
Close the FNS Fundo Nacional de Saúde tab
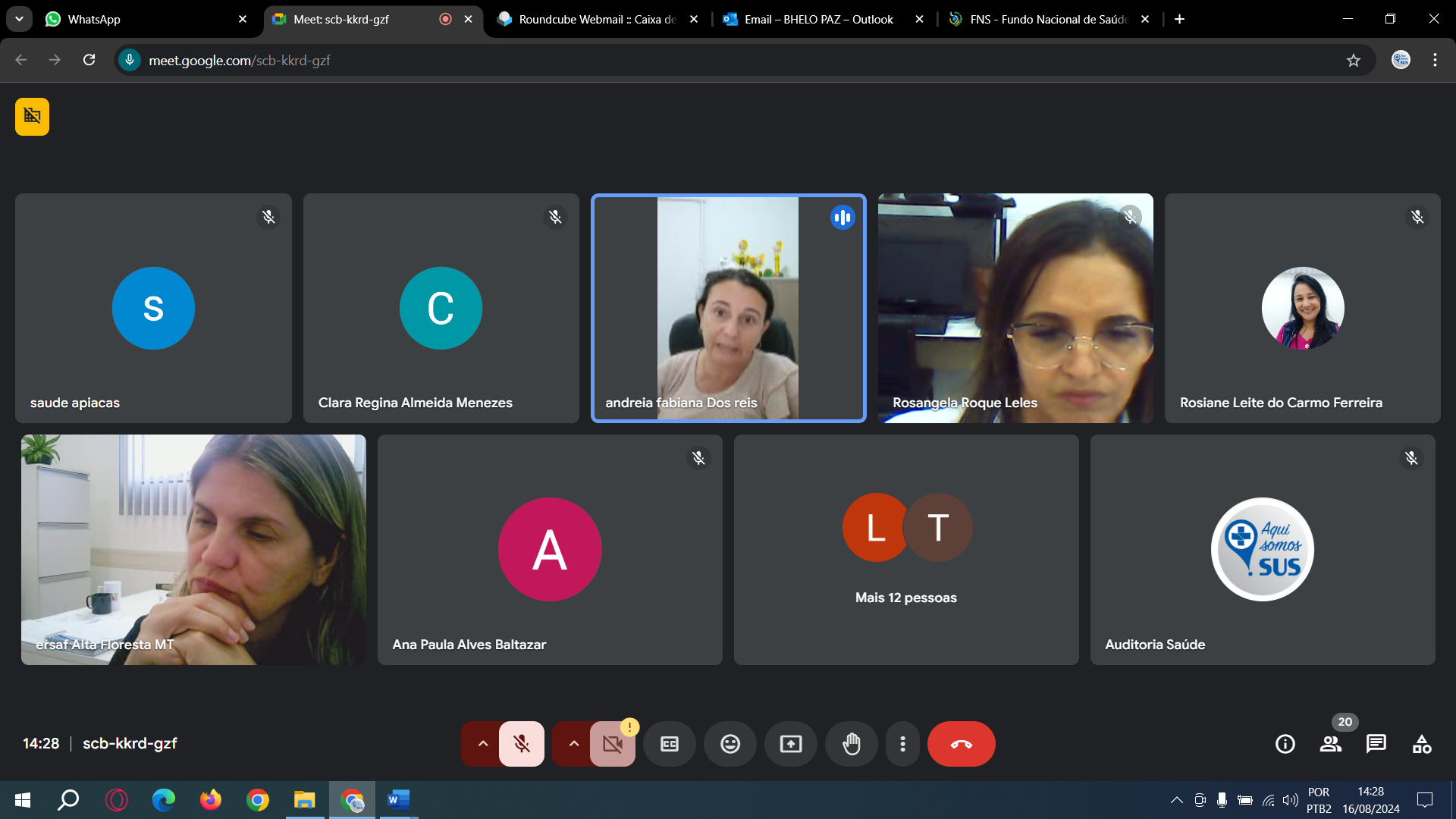point(1145,20)
